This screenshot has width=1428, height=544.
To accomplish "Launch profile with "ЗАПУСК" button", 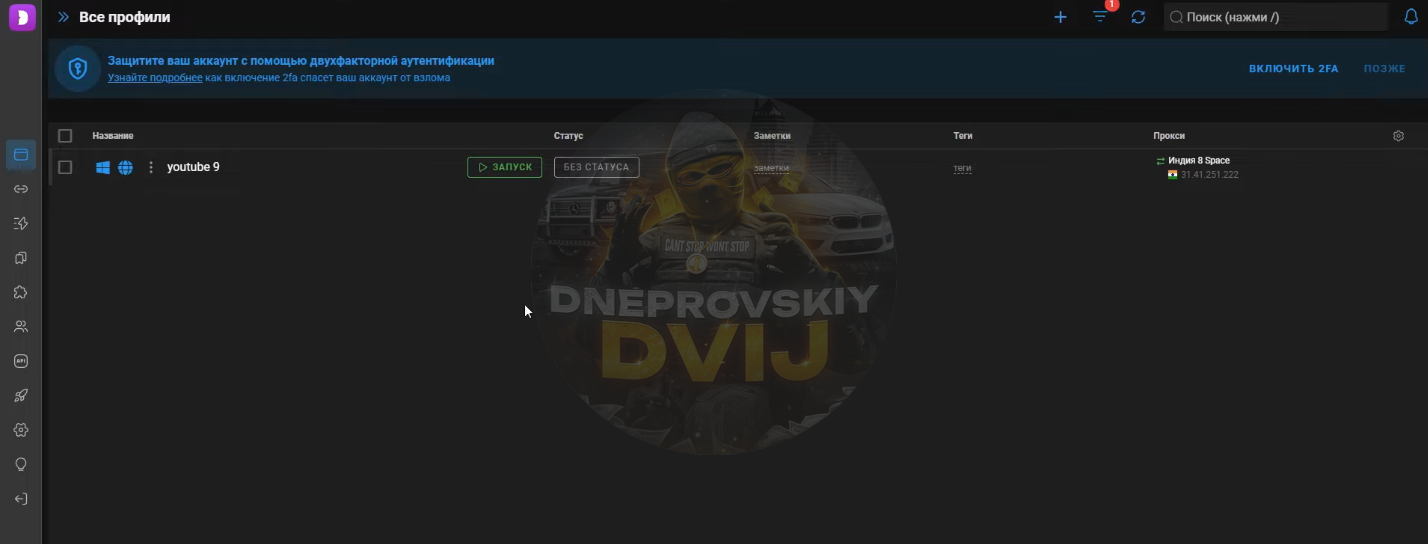I will point(505,167).
